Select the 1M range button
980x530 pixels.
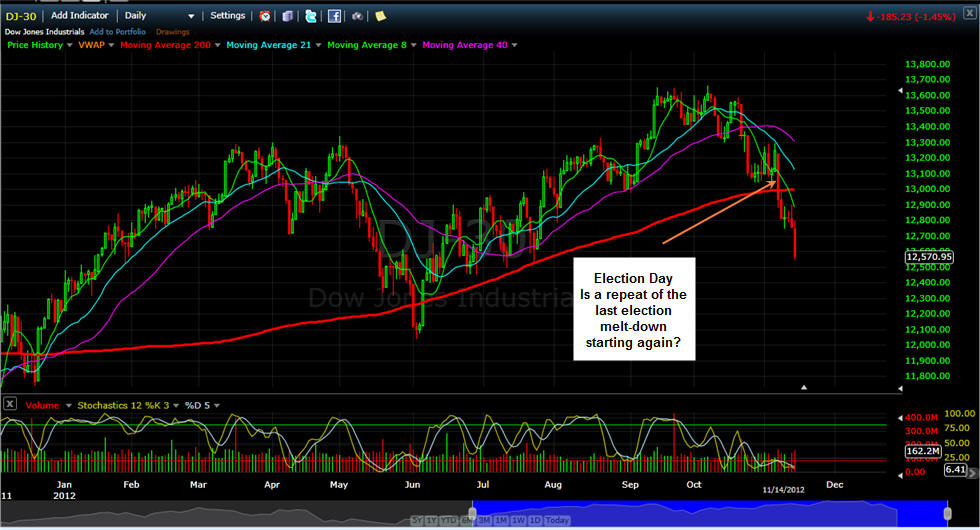[501, 520]
